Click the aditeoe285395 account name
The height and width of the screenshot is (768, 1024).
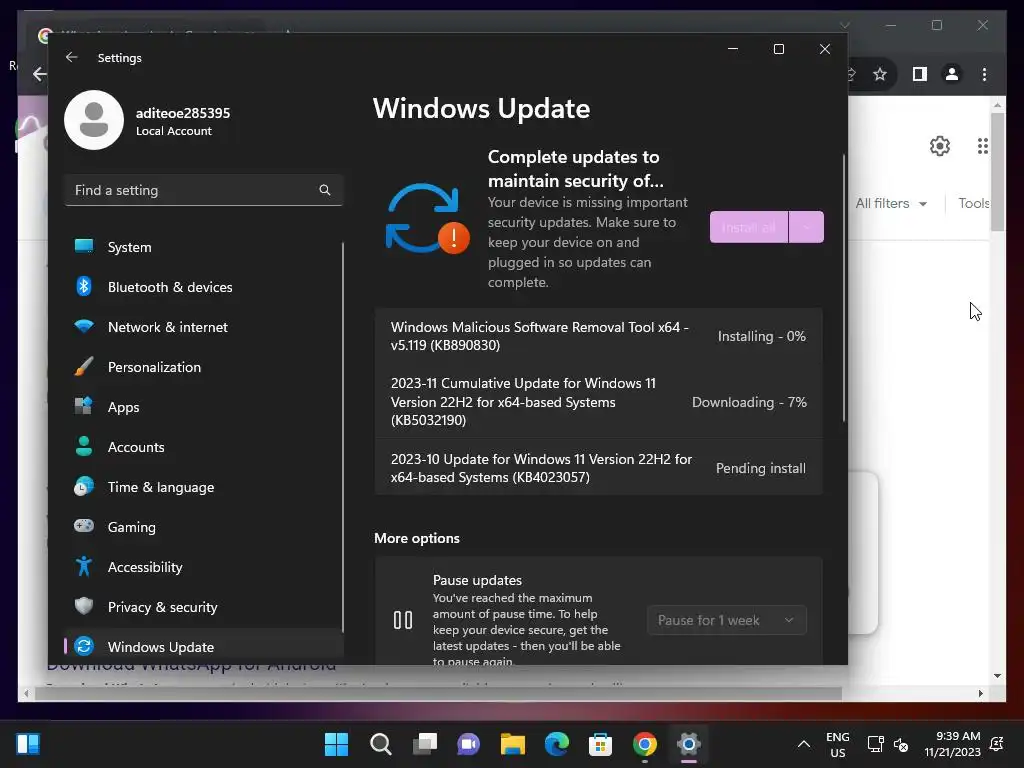coord(183,113)
